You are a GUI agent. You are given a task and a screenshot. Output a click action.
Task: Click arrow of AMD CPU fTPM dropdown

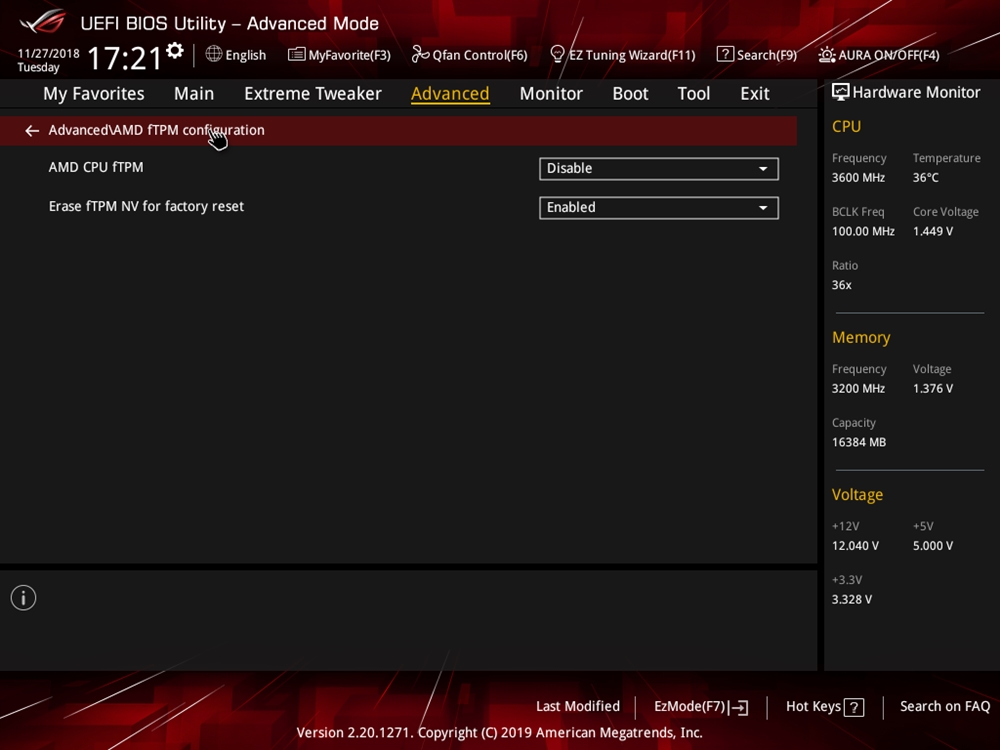click(x=763, y=169)
